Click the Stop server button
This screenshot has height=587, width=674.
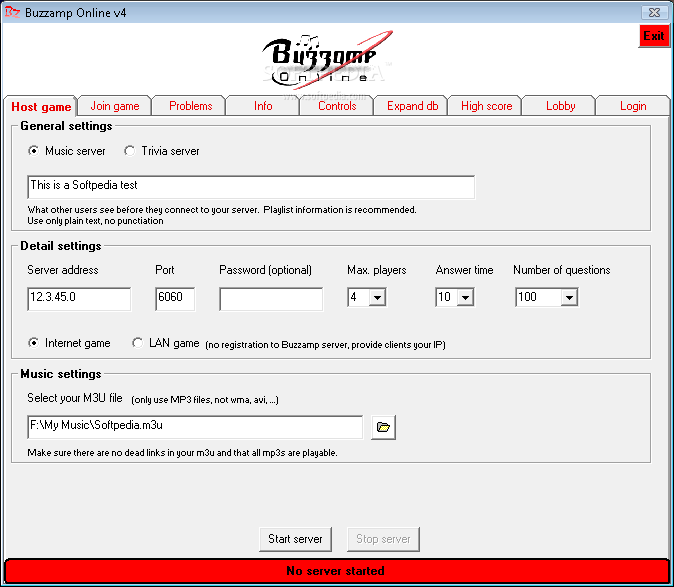tap(383, 539)
